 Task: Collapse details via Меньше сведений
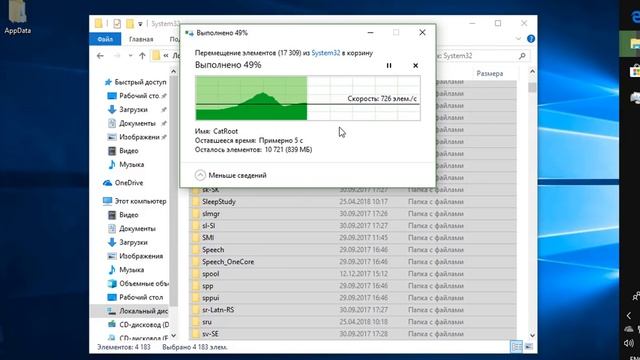click(231, 175)
